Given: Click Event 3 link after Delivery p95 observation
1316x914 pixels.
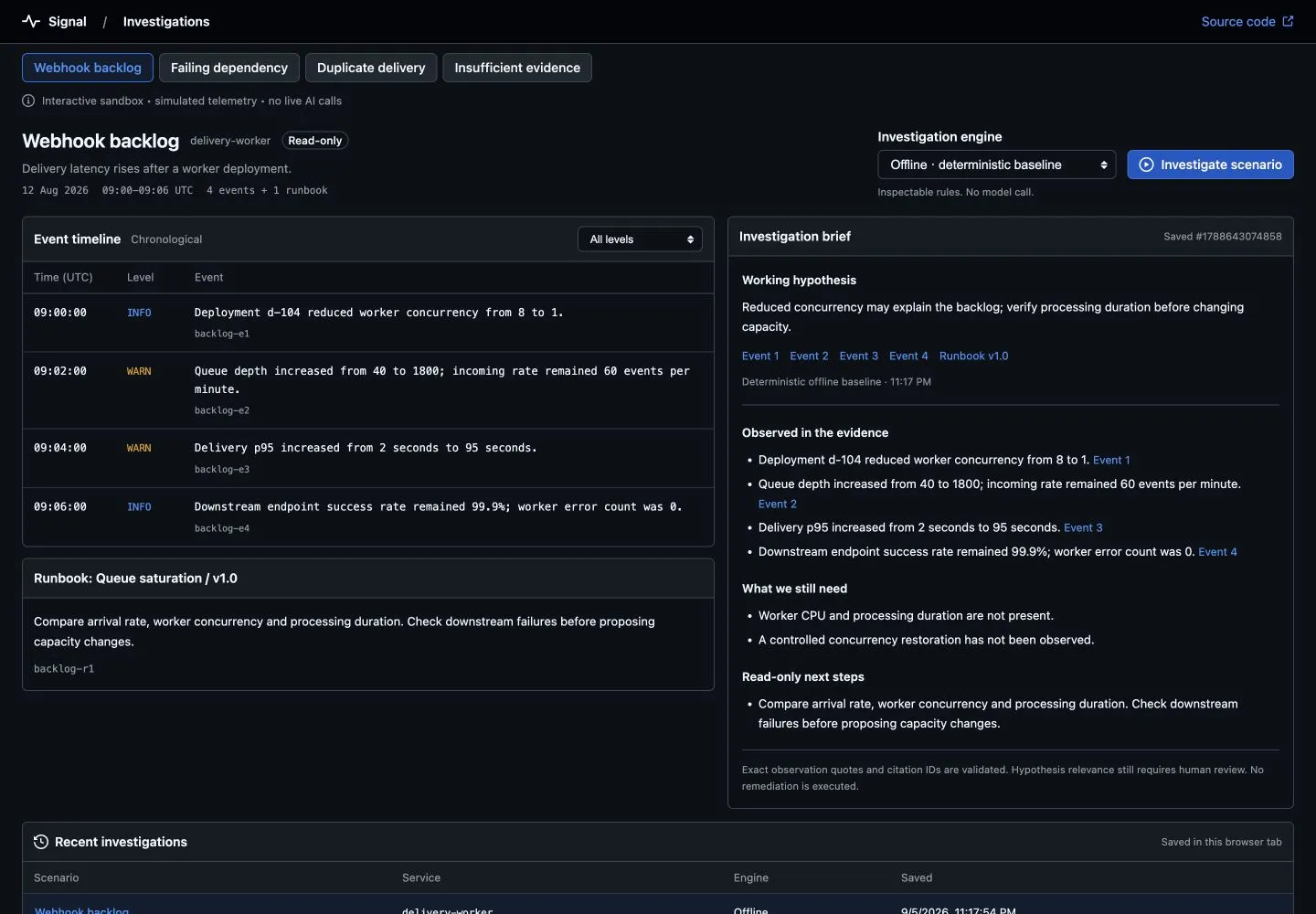Looking at the screenshot, I should pyautogui.click(x=1083, y=527).
